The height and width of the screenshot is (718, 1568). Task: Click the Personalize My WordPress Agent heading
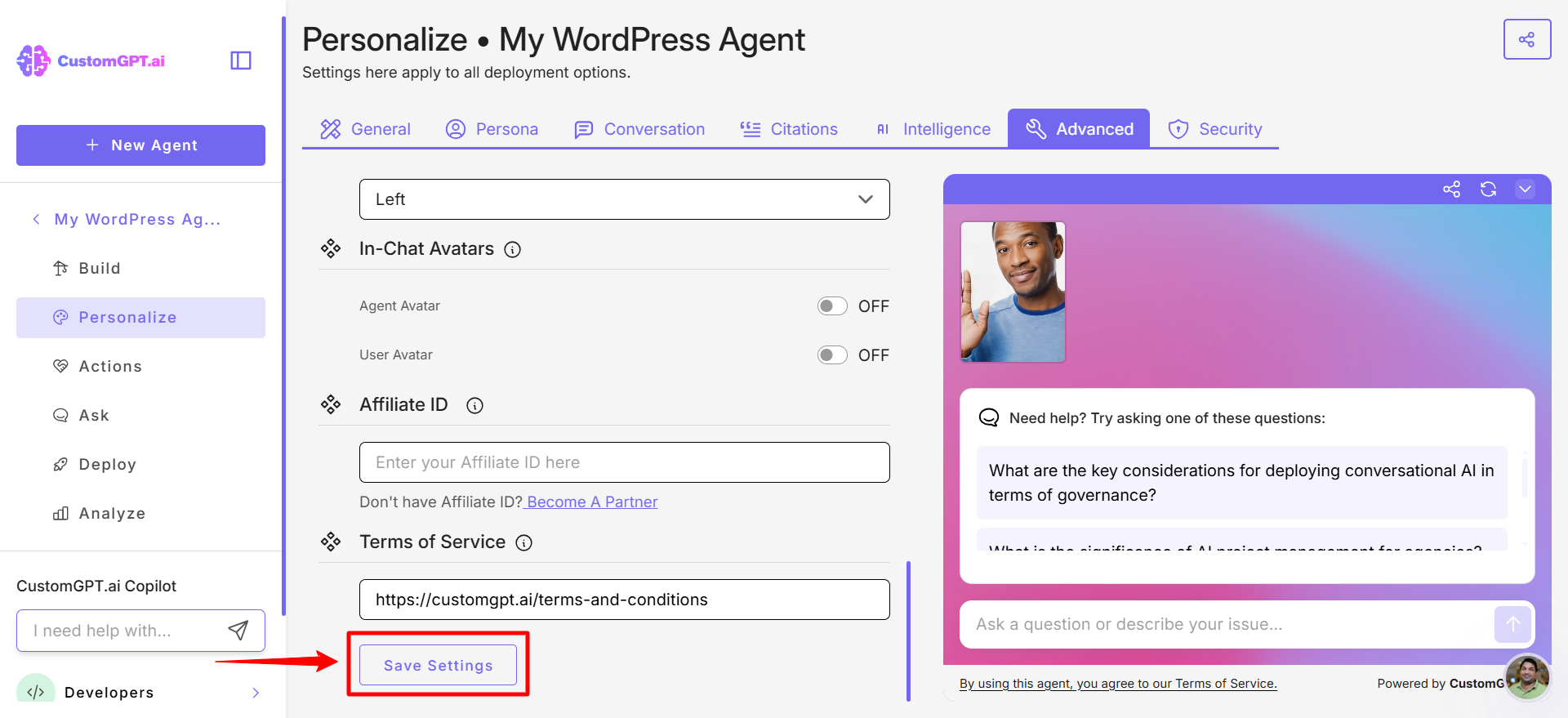pos(554,39)
